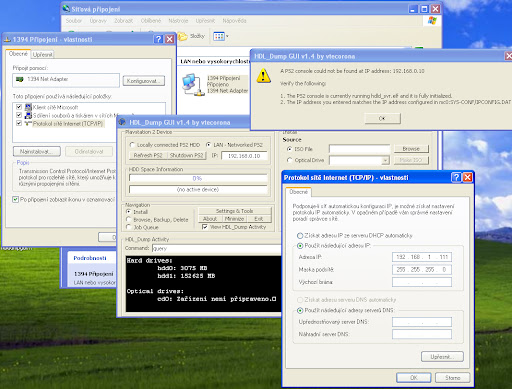Click the PS2 IP address field
512x389 pixels.
[244, 156]
